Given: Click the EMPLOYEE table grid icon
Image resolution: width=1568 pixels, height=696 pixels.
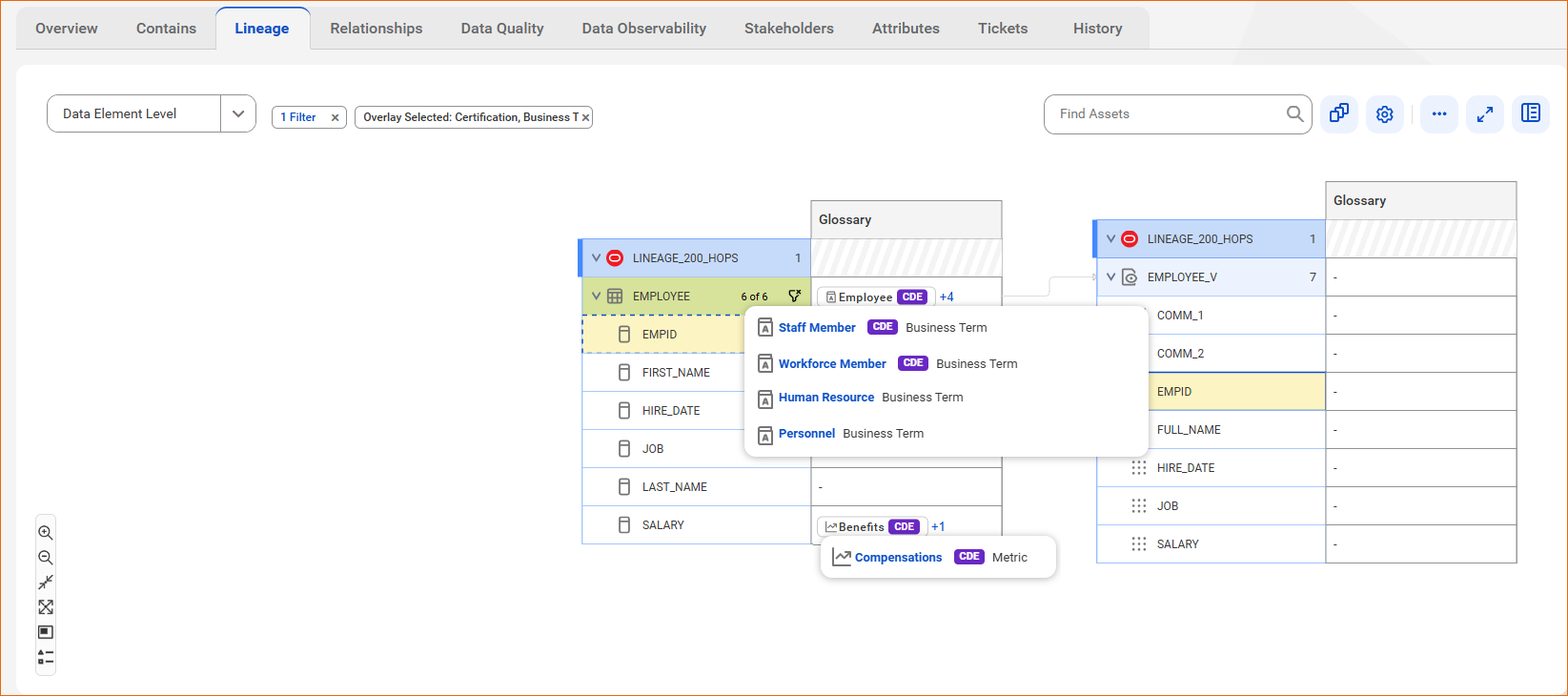Looking at the screenshot, I should point(615,297).
